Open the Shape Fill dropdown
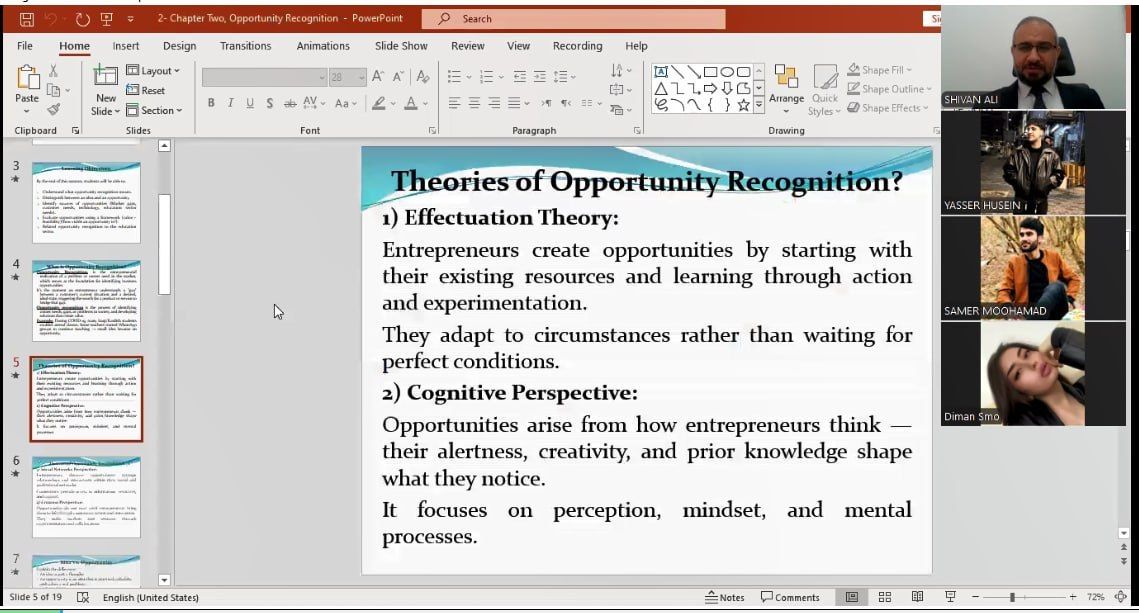This screenshot has width=1139, height=613. point(877,70)
